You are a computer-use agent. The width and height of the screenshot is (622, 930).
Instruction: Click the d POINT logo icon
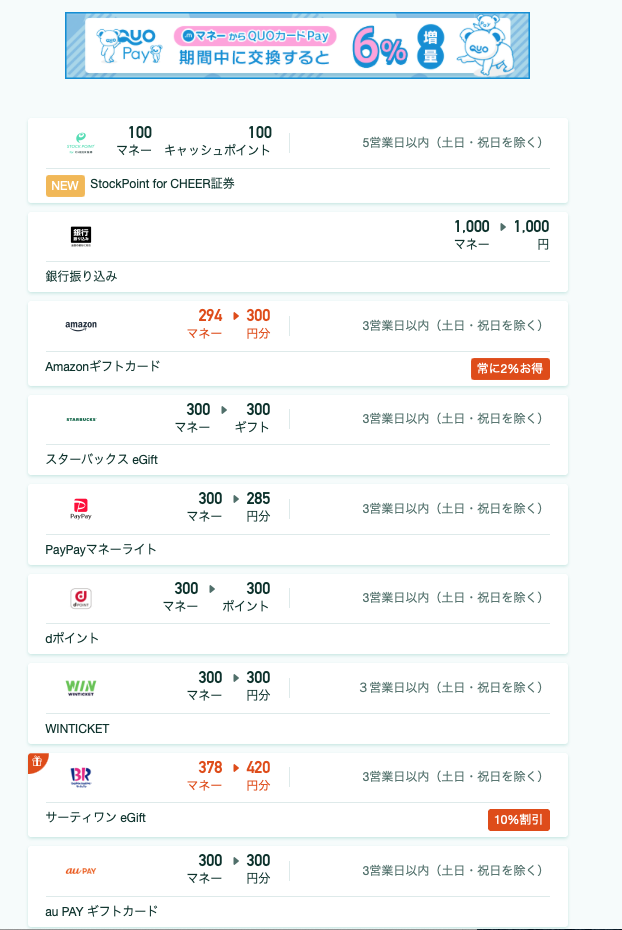(x=81, y=598)
